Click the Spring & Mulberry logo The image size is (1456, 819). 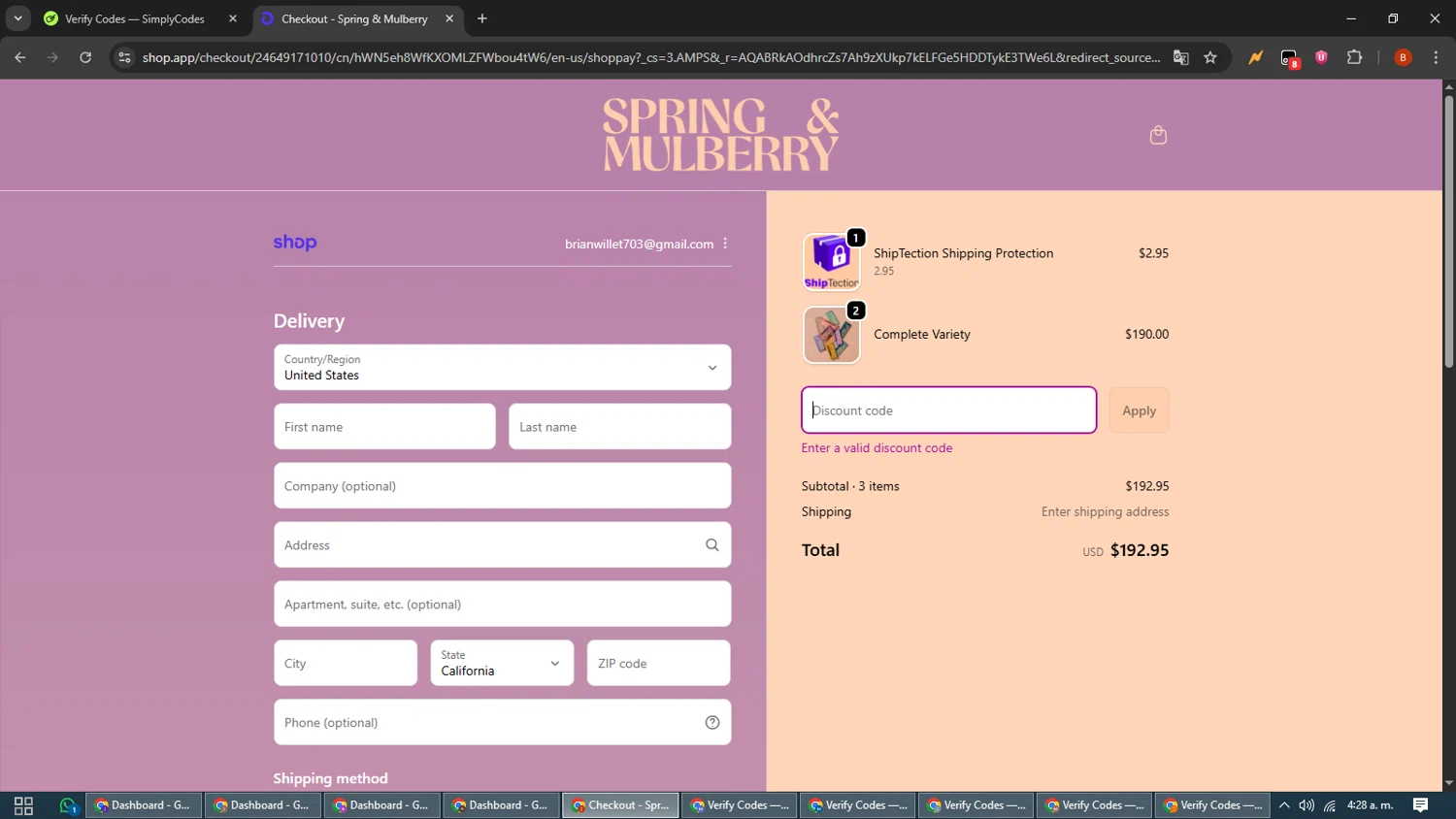click(x=720, y=135)
